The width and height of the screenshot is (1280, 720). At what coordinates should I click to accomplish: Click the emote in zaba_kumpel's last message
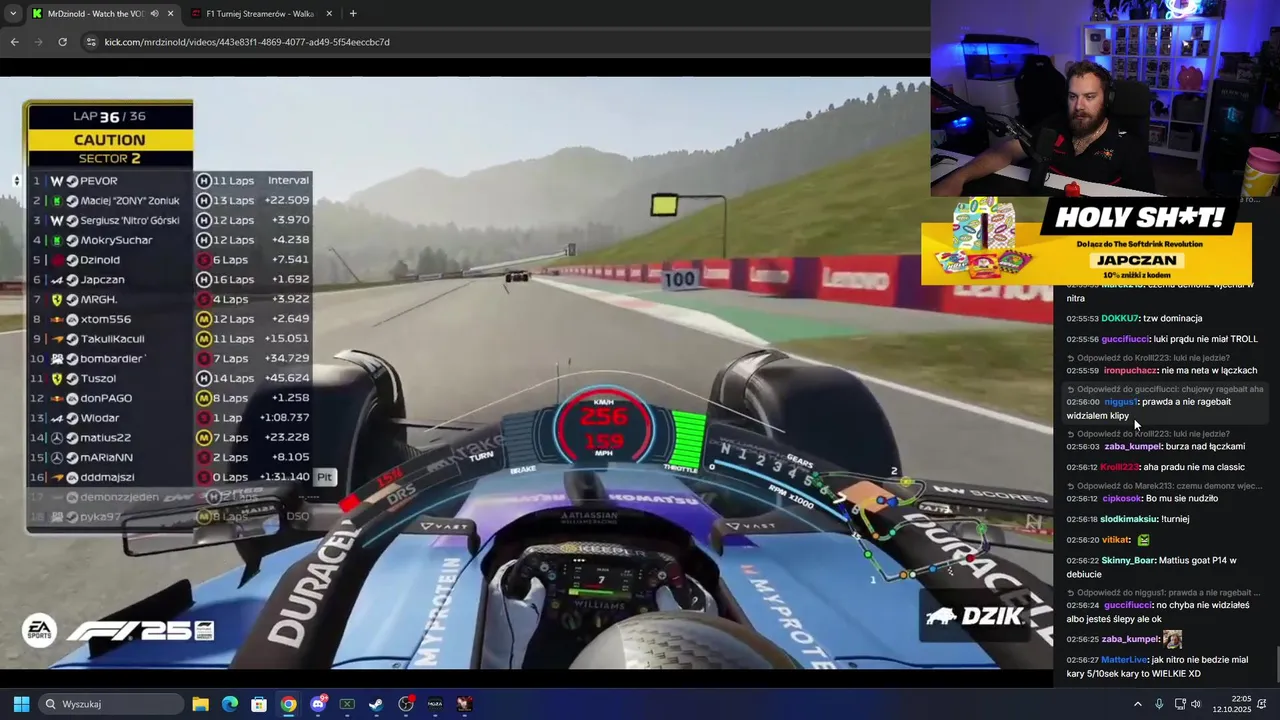pyautogui.click(x=1172, y=639)
